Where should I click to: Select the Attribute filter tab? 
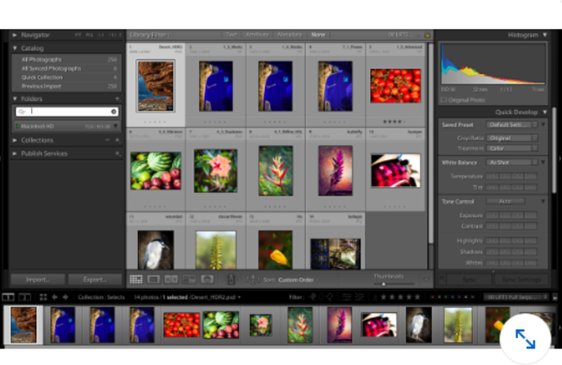pos(257,35)
